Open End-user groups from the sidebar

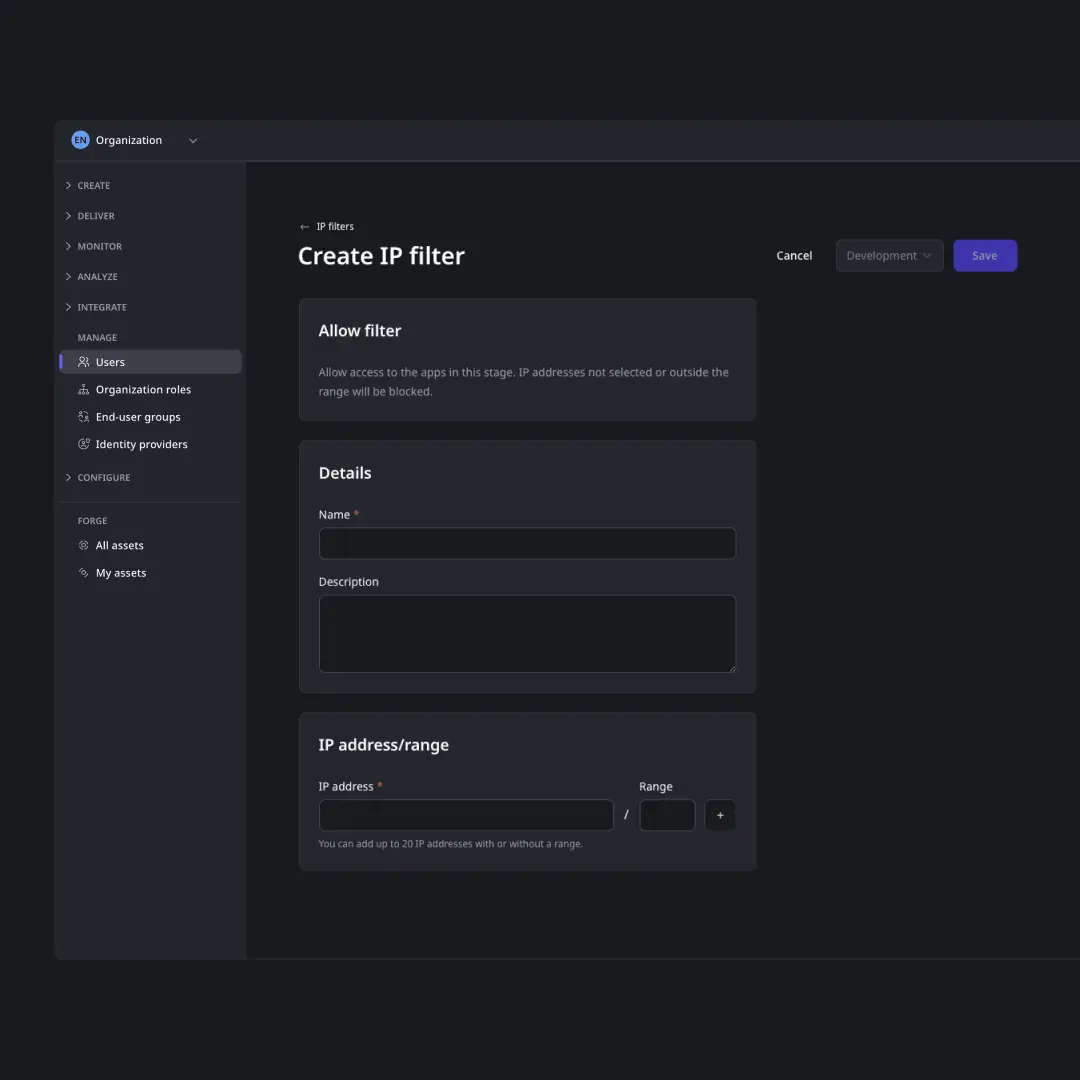[138, 417]
